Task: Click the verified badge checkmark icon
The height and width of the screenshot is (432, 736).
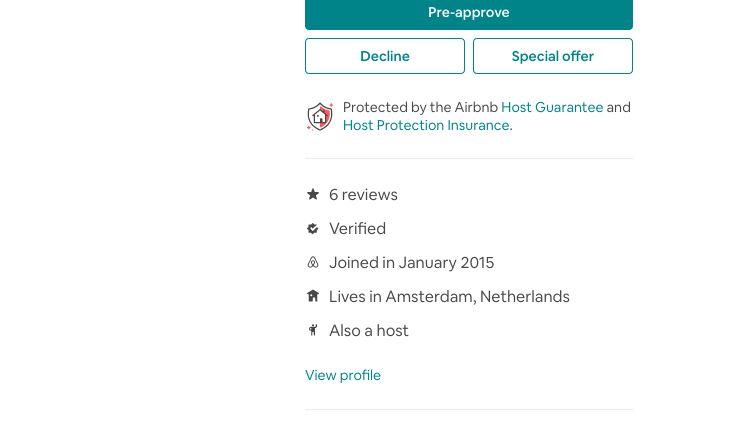Action: 313,229
